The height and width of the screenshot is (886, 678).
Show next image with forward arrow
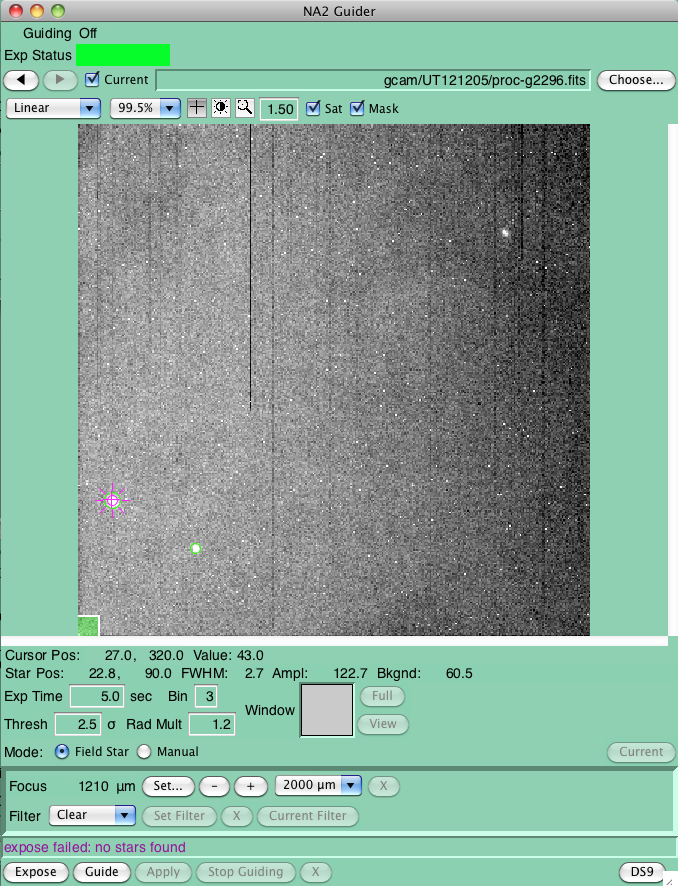click(60, 80)
